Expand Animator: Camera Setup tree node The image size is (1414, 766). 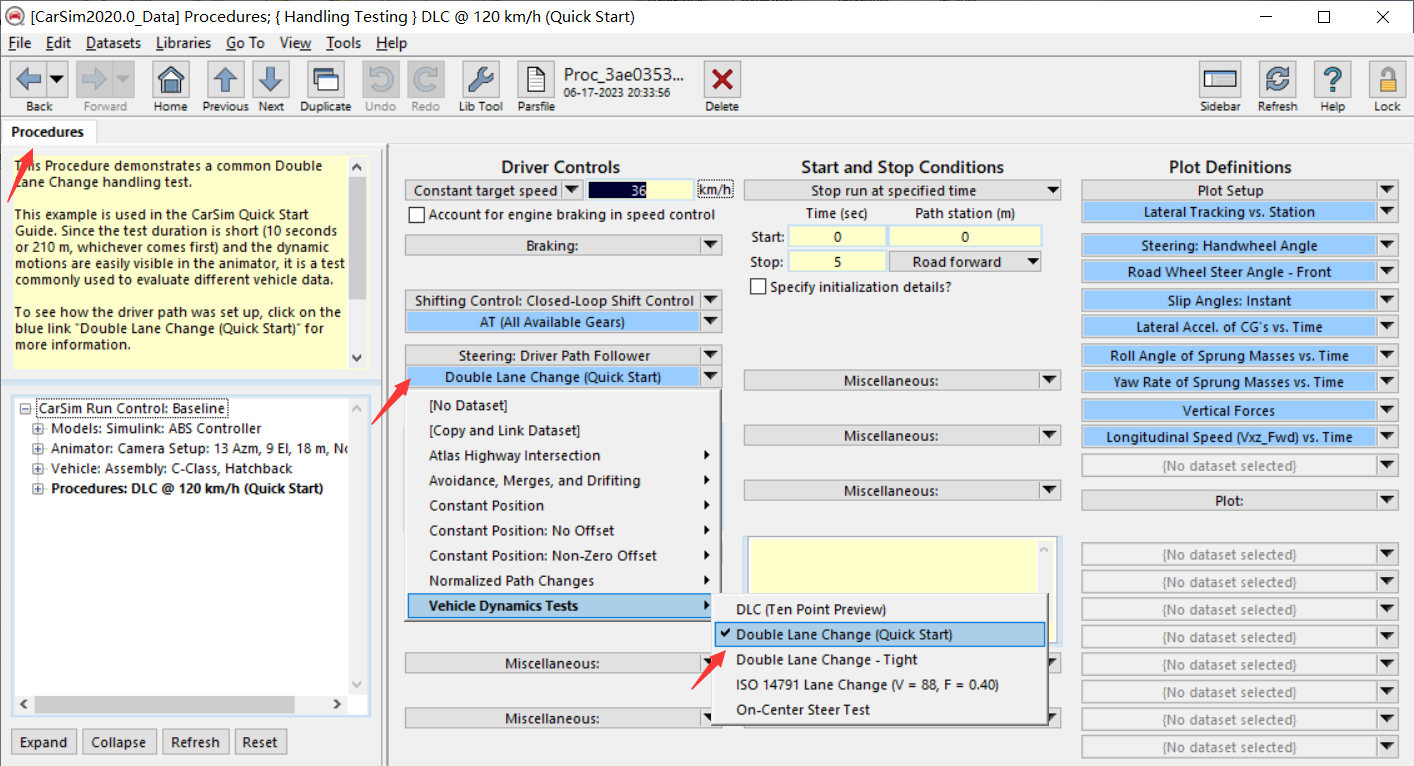click(x=39, y=449)
